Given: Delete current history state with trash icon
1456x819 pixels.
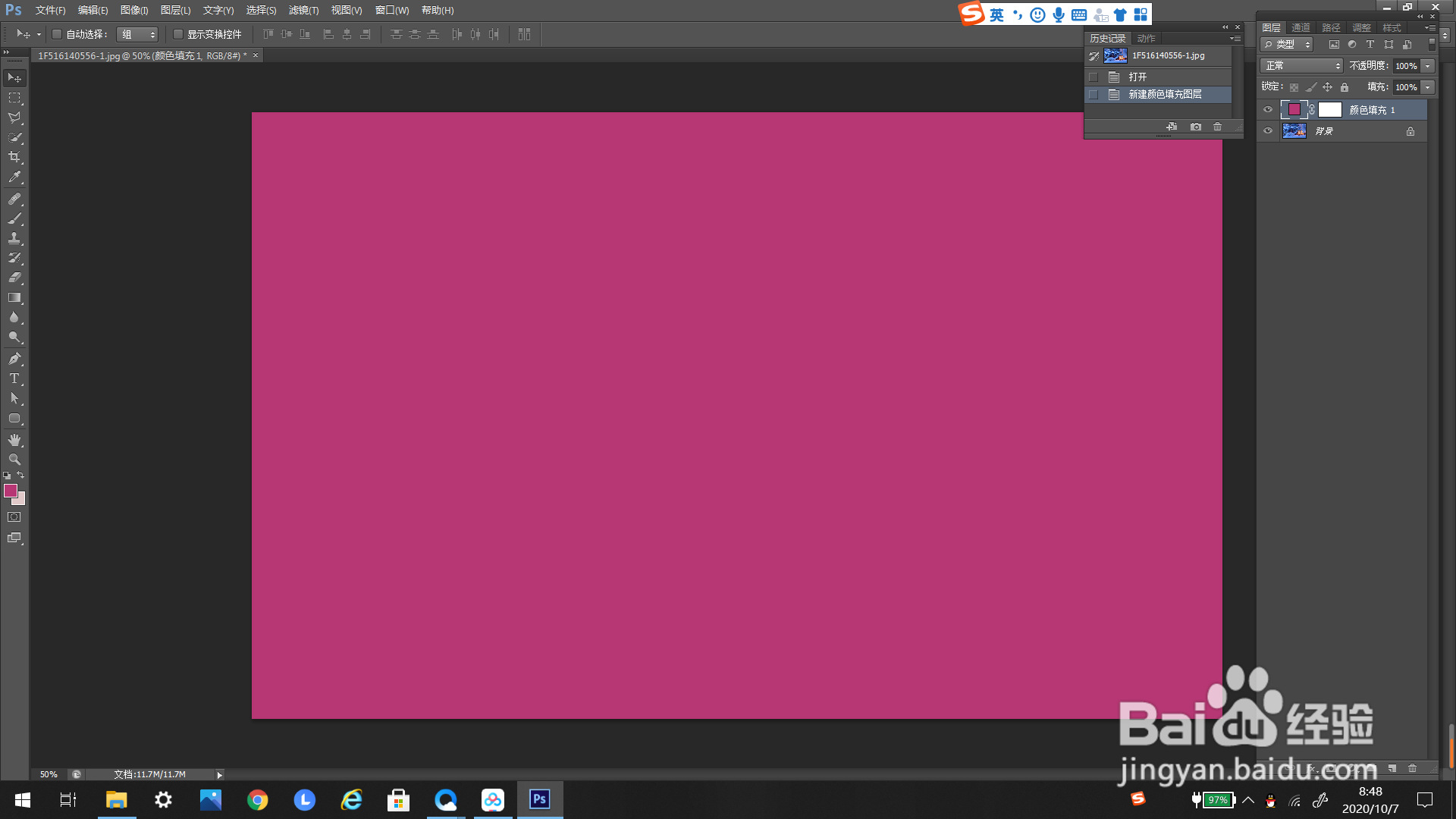Looking at the screenshot, I should click(1218, 127).
